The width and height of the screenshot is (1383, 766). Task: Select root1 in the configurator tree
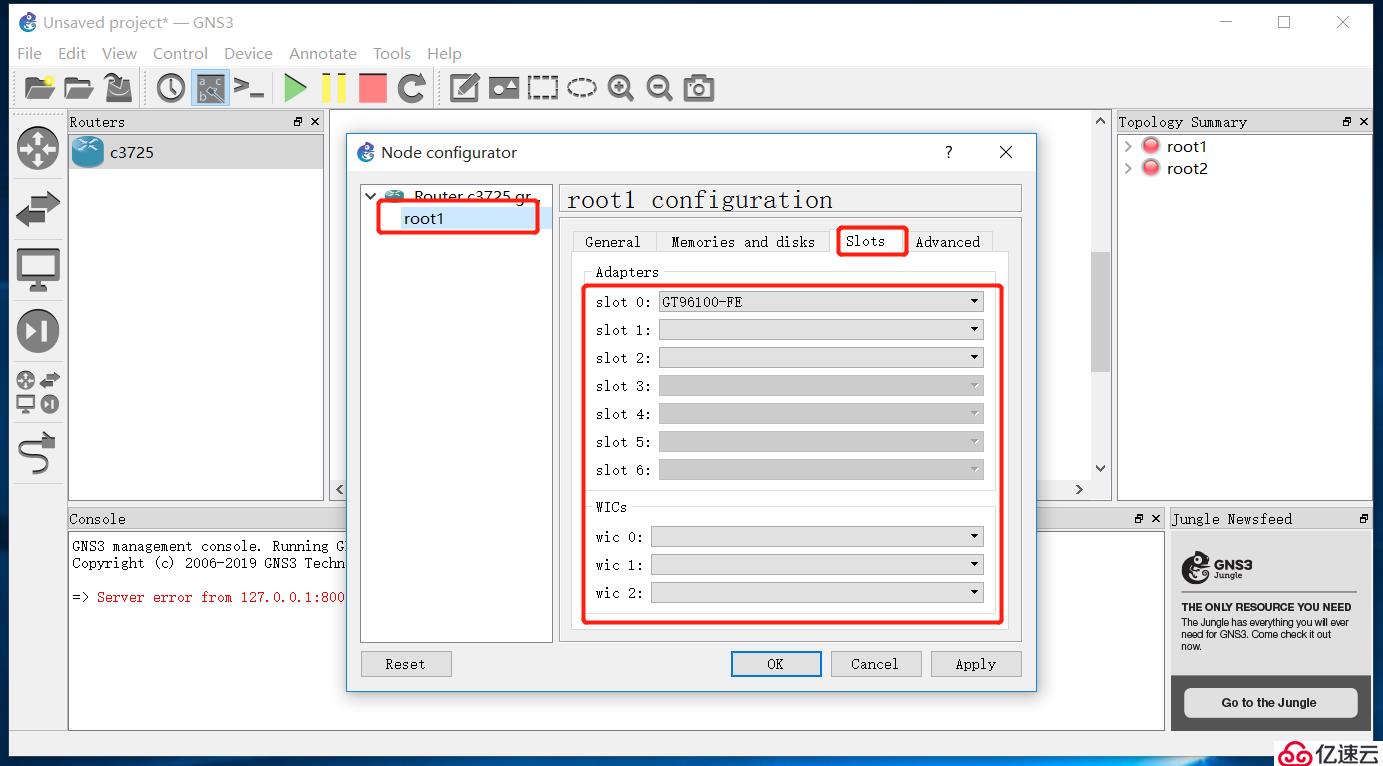(x=424, y=218)
